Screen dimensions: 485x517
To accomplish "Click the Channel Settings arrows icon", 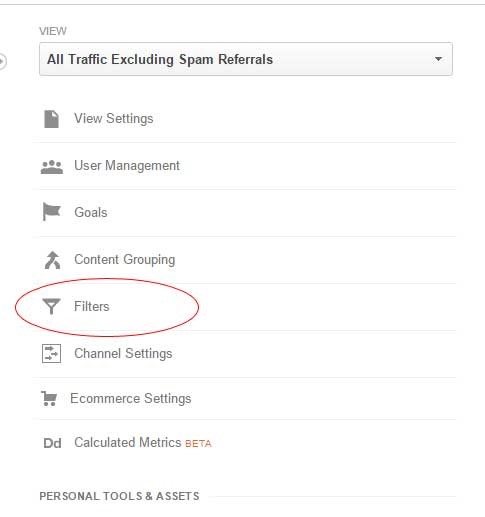I will click(51, 353).
